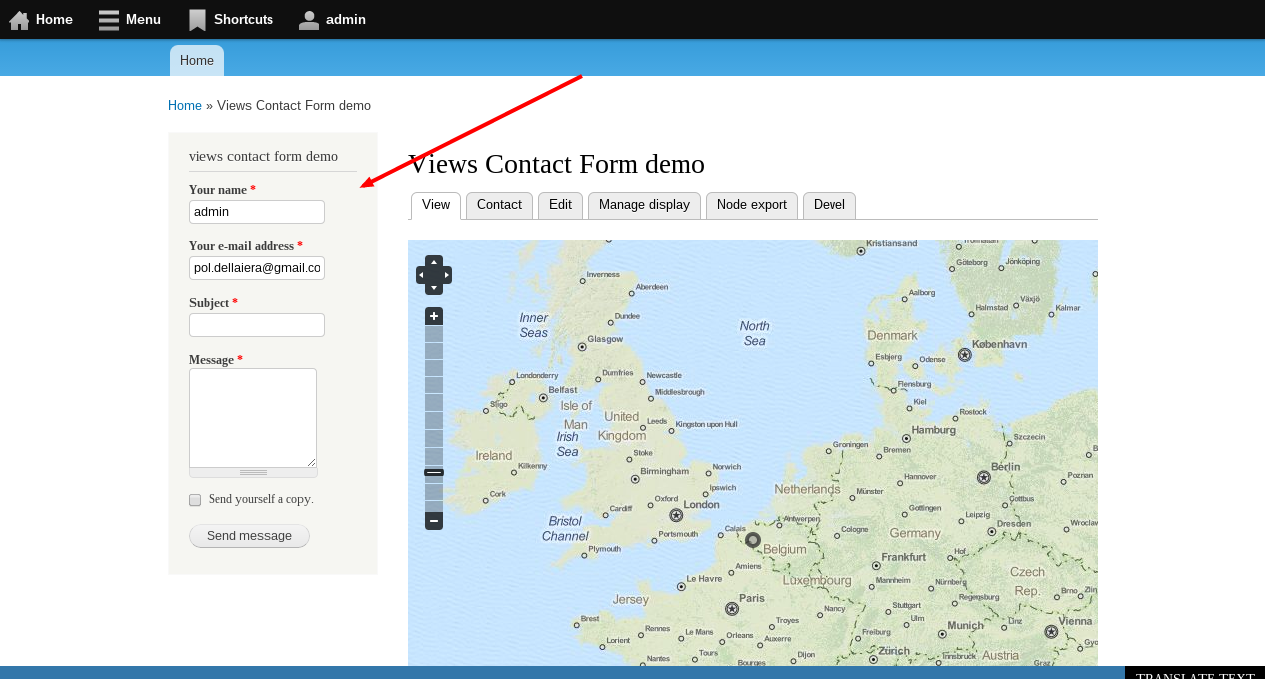
Task: Click the Send message button
Action: click(x=249, y=536)
